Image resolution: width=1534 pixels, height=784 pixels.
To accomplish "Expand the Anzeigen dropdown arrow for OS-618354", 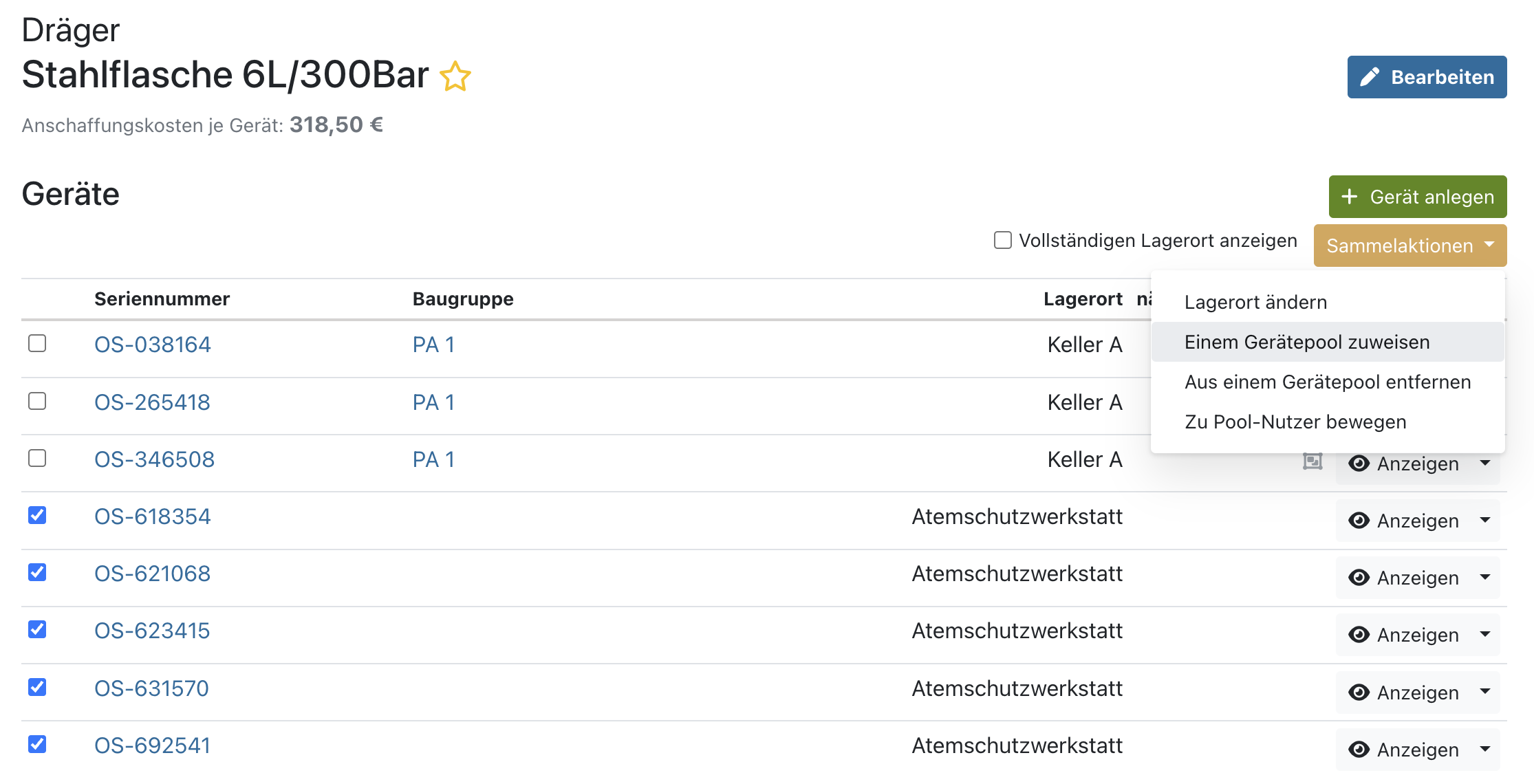I will tap(1486, 521).
